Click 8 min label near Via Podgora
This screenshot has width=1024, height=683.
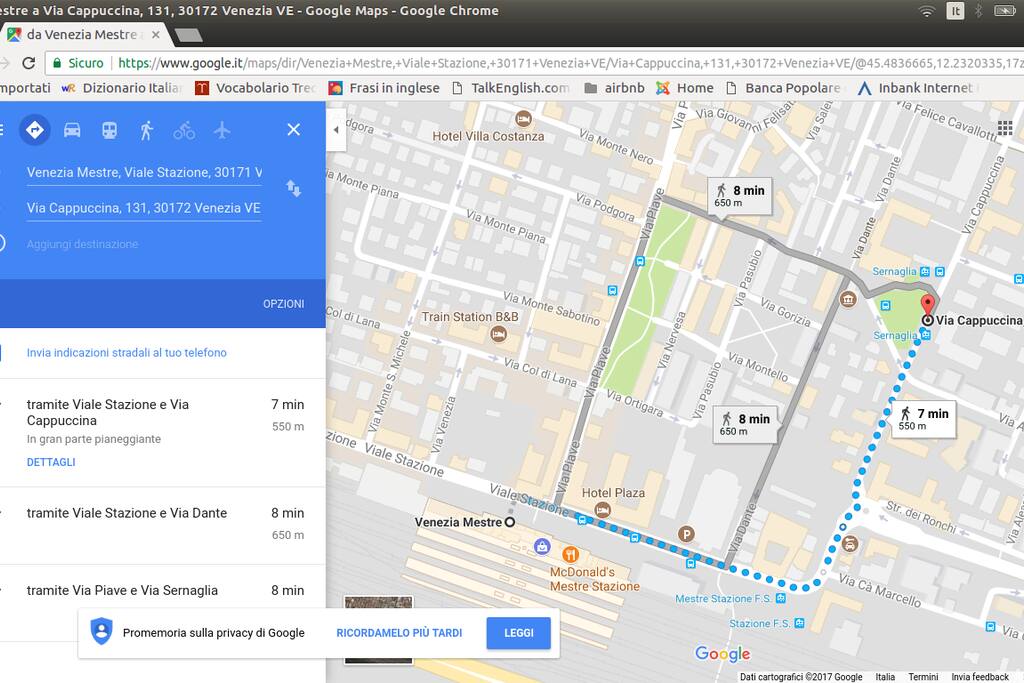coord(740,196)
